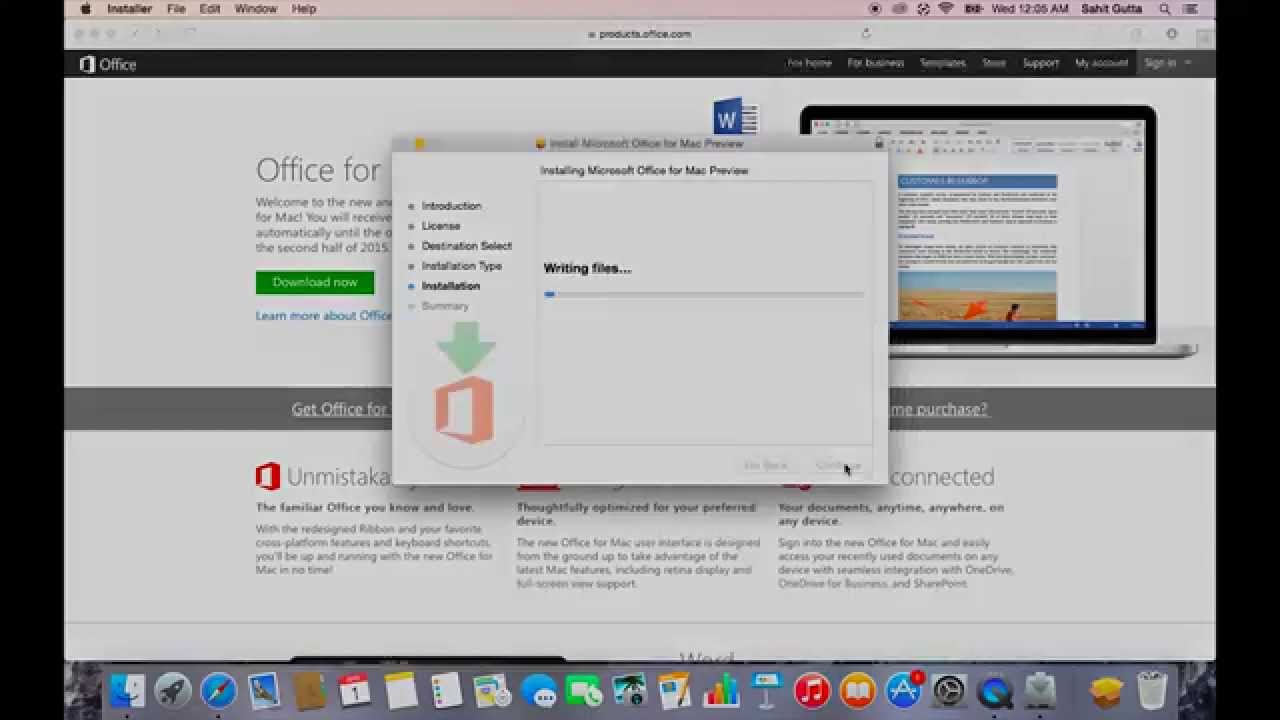This screenshot has height=720, width=1280.
Task: Click the For home nav link
Action: point(809,63)
